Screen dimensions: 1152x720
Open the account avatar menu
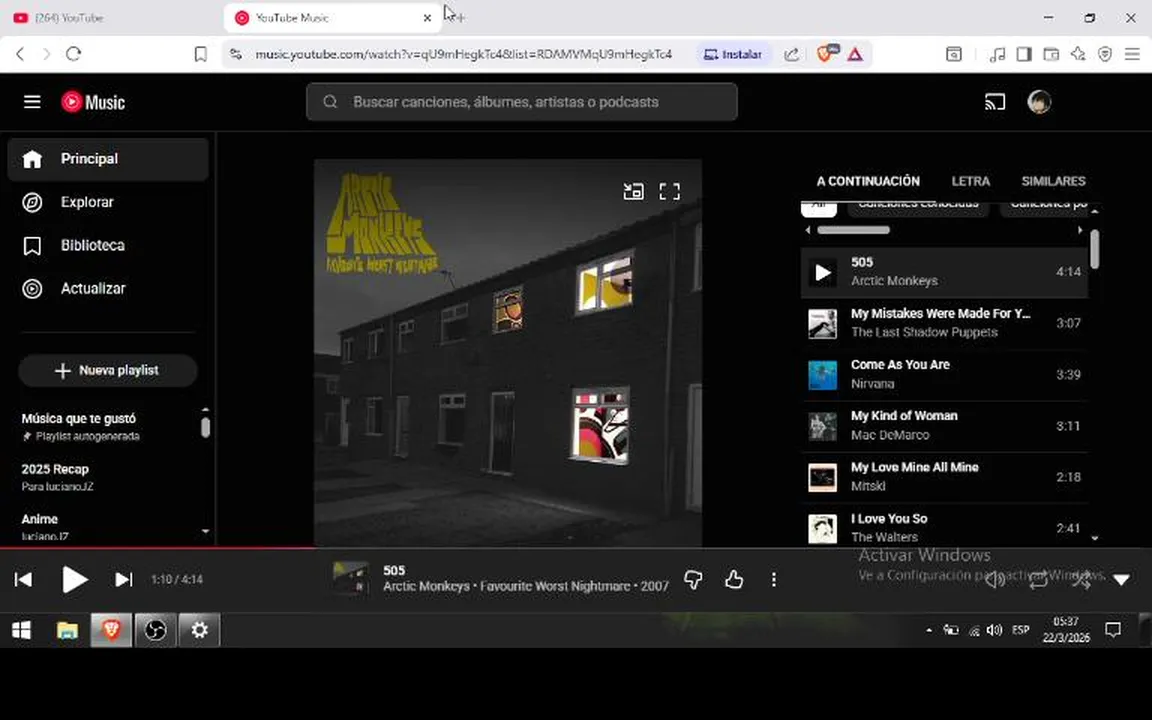click(1039, 102)
